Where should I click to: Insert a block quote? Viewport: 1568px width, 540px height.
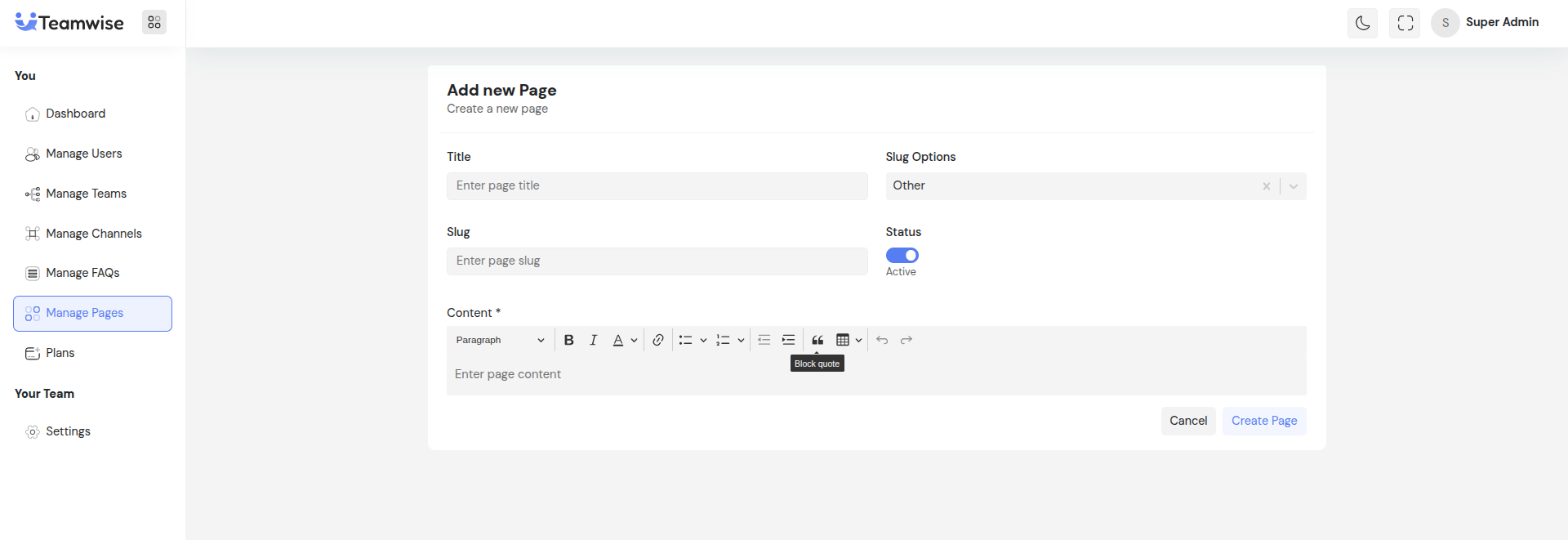click(x=817, y=340)
